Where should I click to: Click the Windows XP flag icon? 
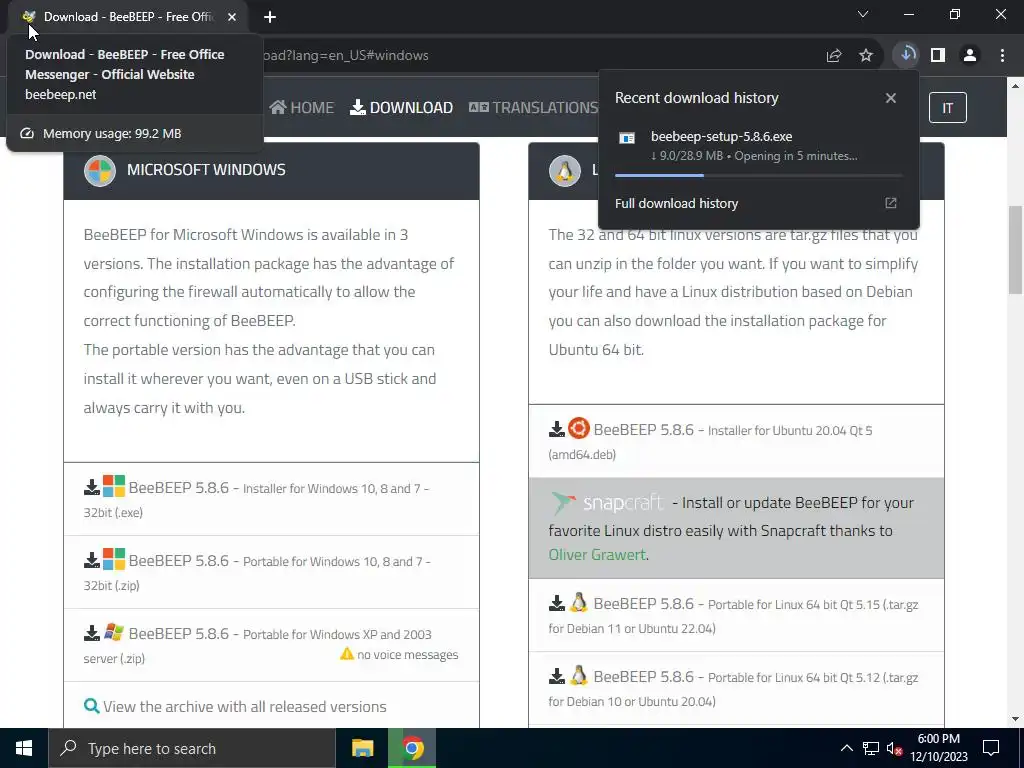click(114, 632)
